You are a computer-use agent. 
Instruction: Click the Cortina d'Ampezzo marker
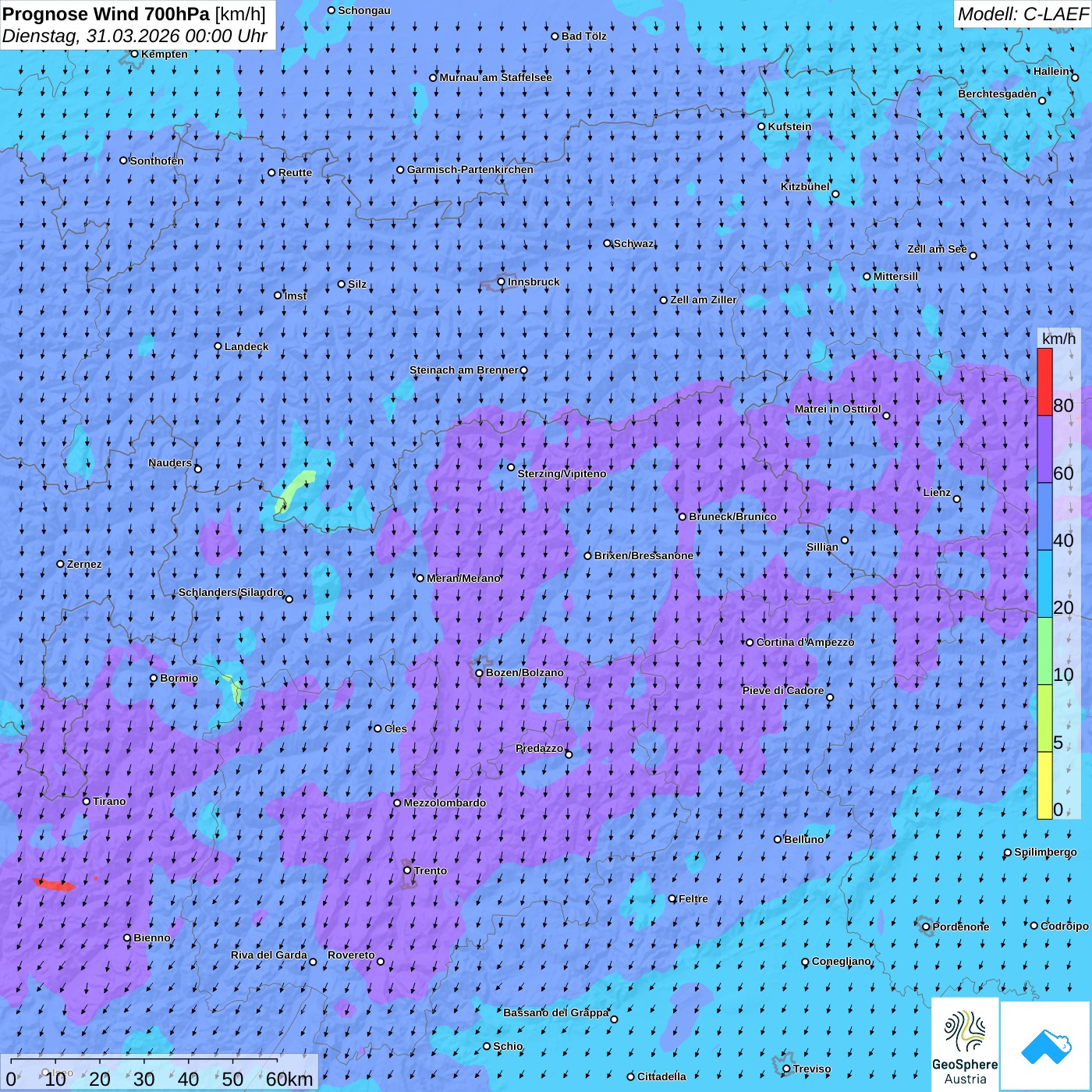[750, 643]
